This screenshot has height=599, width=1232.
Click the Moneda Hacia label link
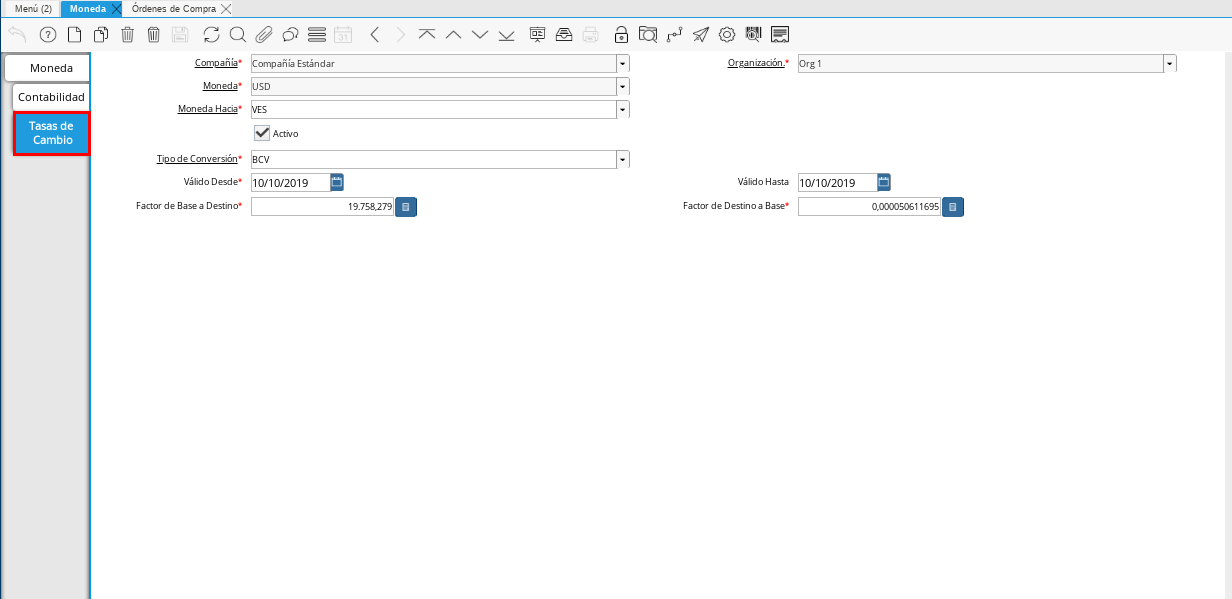[x=207, y=108]
